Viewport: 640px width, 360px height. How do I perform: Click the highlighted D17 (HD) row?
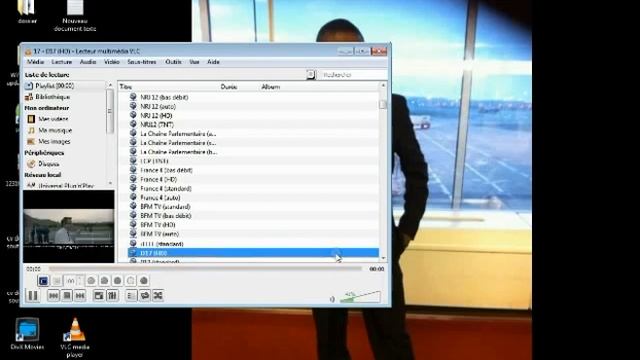click(x=253, y=253)
